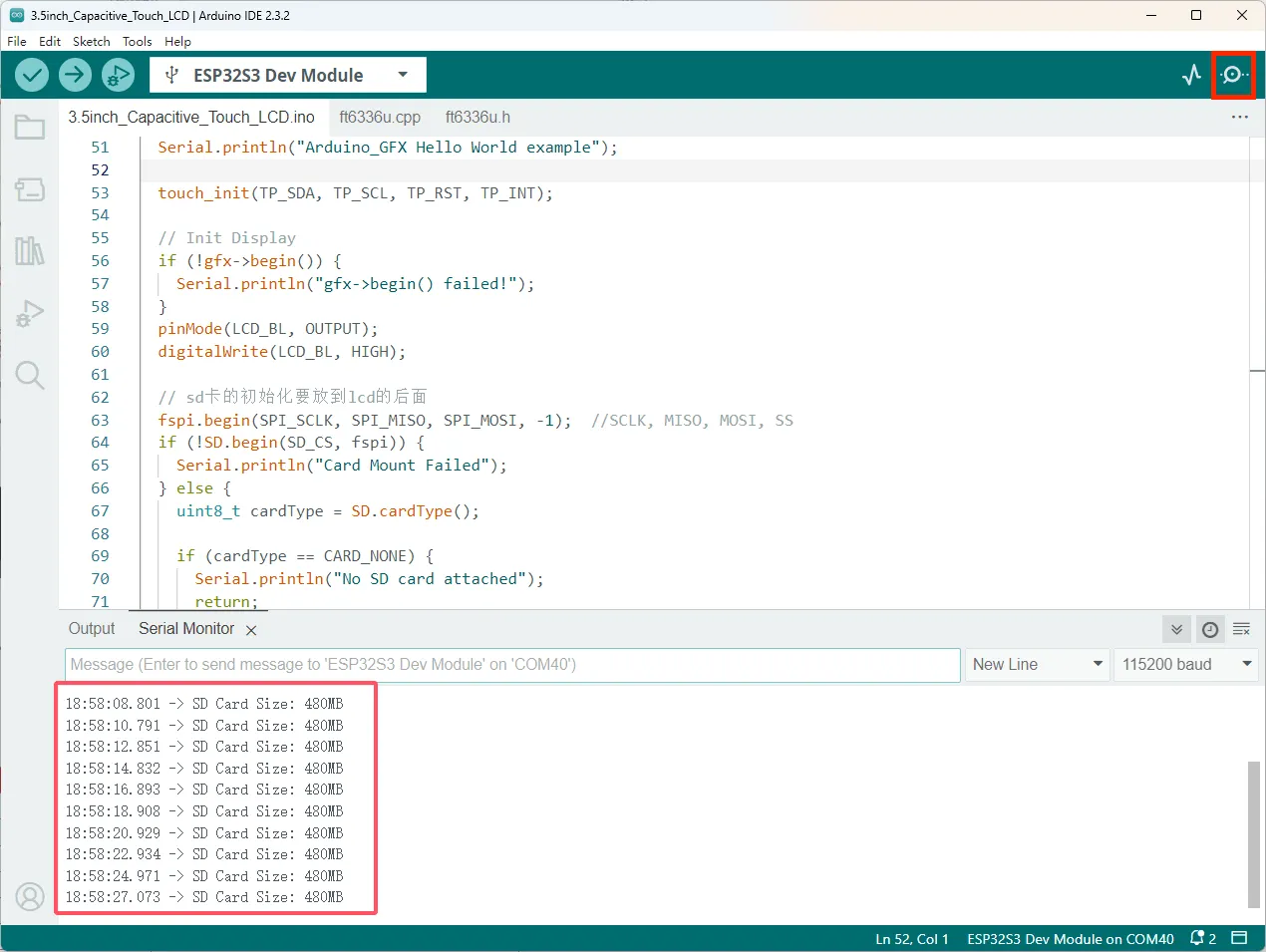Open the New Line ending dropdown
The width and height of the screenshot is (1266, 952).
[x=1038, y=664]
